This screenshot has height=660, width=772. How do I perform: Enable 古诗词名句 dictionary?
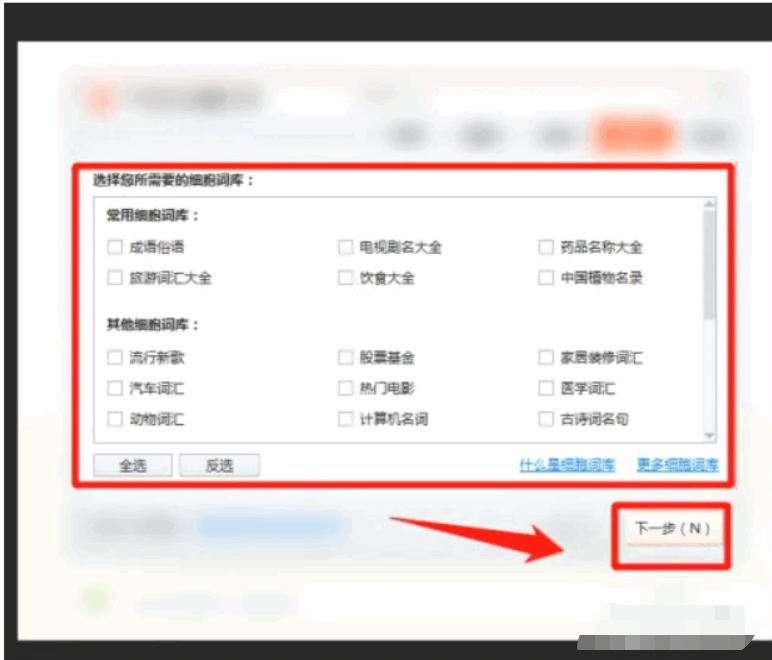(546, 419)
